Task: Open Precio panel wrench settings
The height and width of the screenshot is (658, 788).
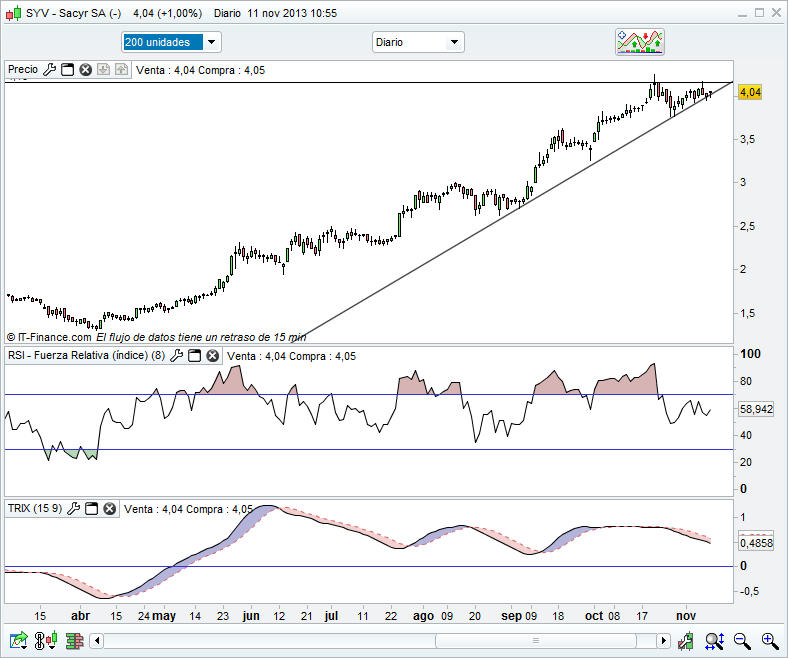Action: point(49,70)
